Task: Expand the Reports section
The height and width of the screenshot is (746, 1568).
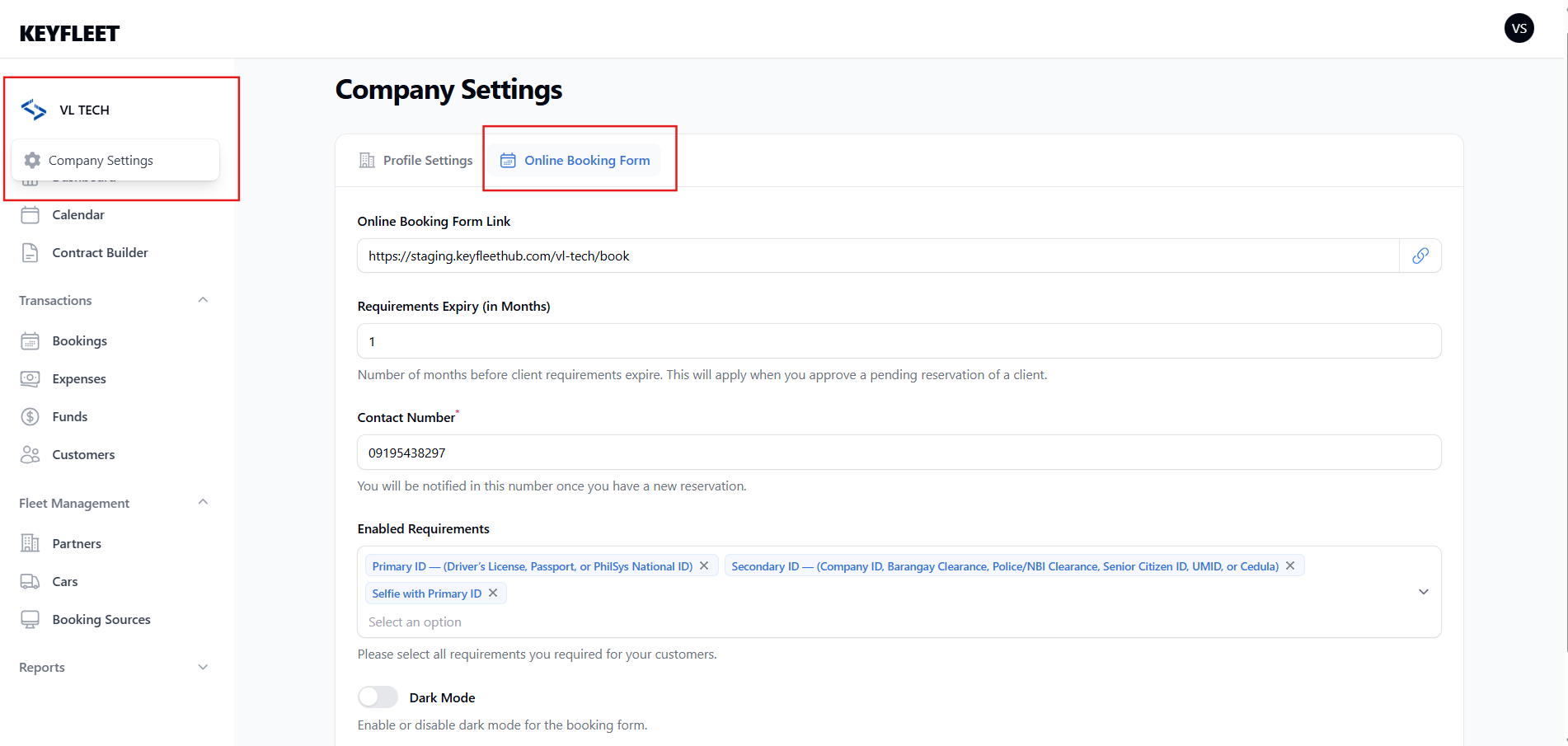Action: [203, 668]
